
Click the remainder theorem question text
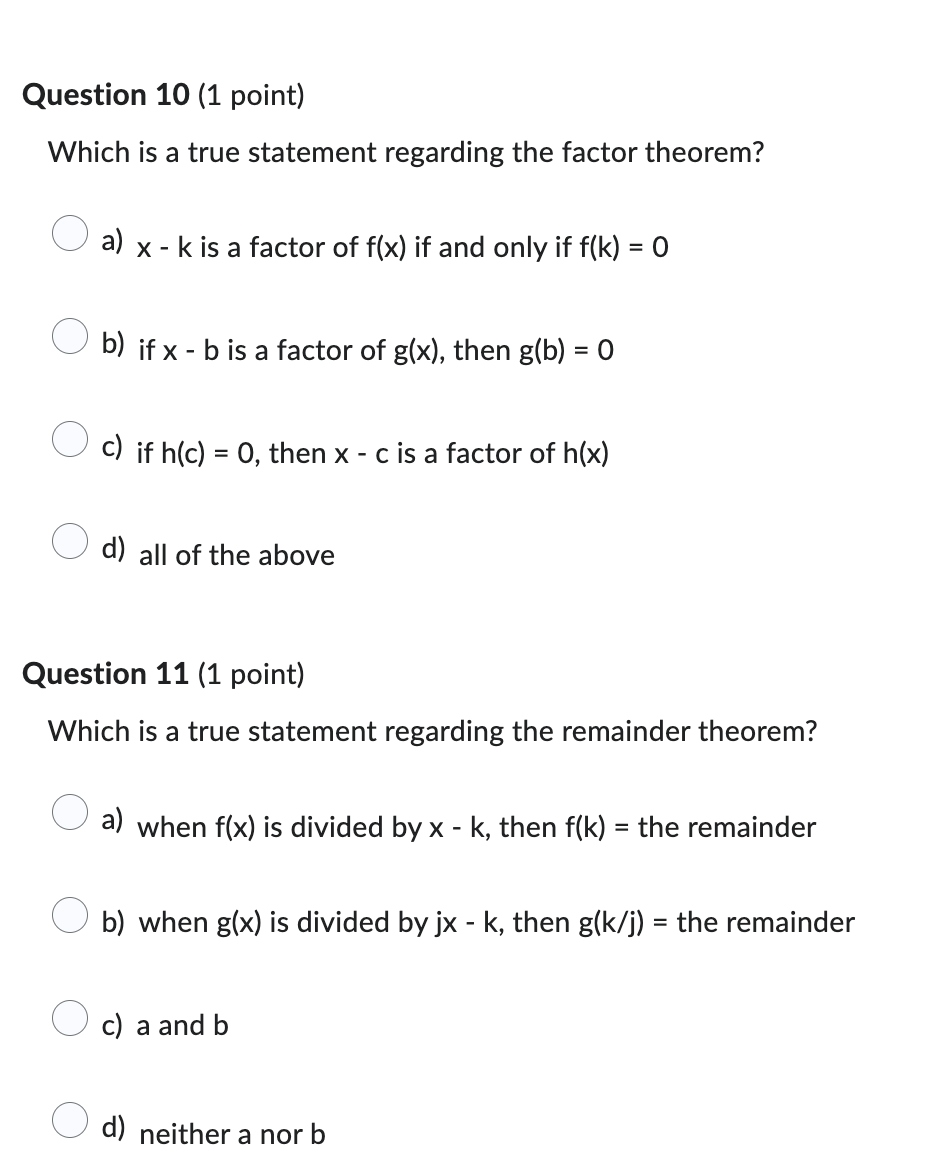tap(432, 731)
